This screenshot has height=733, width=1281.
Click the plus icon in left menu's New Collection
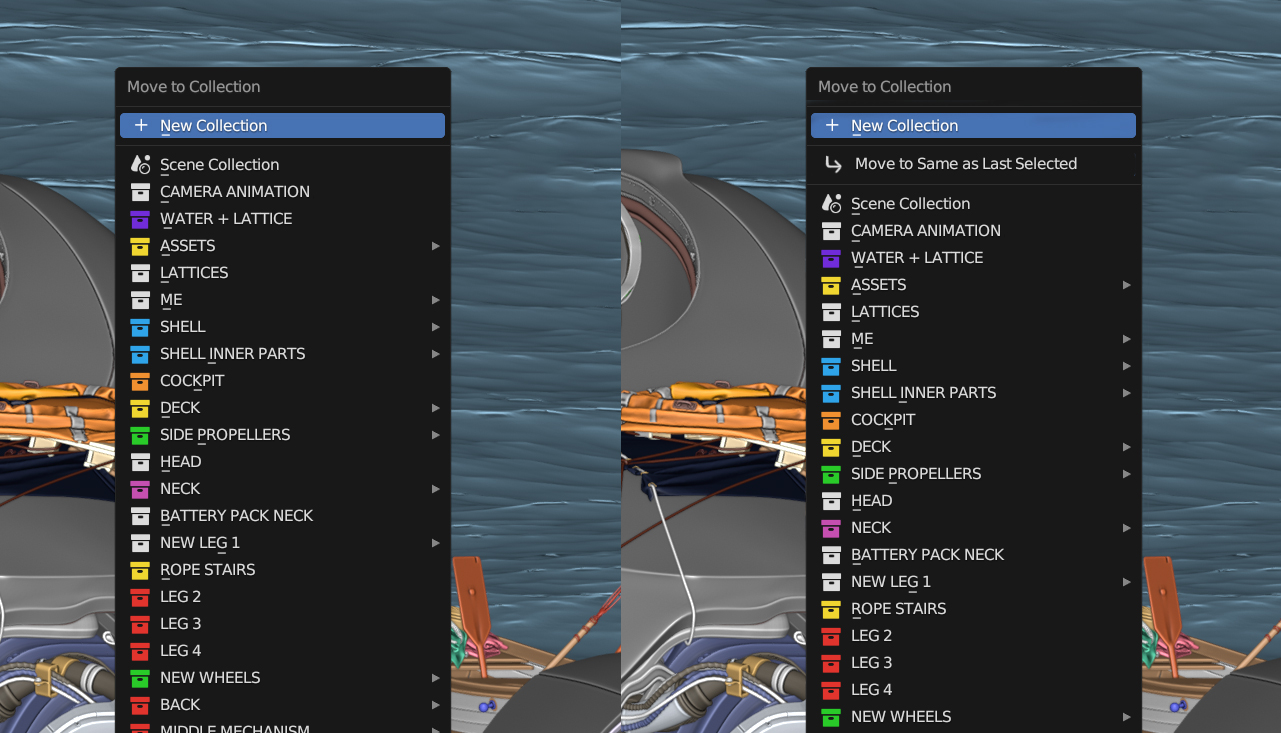[141, 125]
